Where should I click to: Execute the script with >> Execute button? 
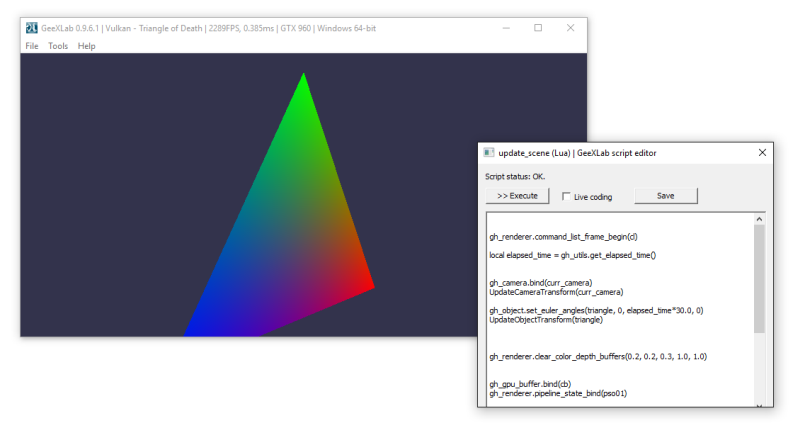click(x=517, y=196)
